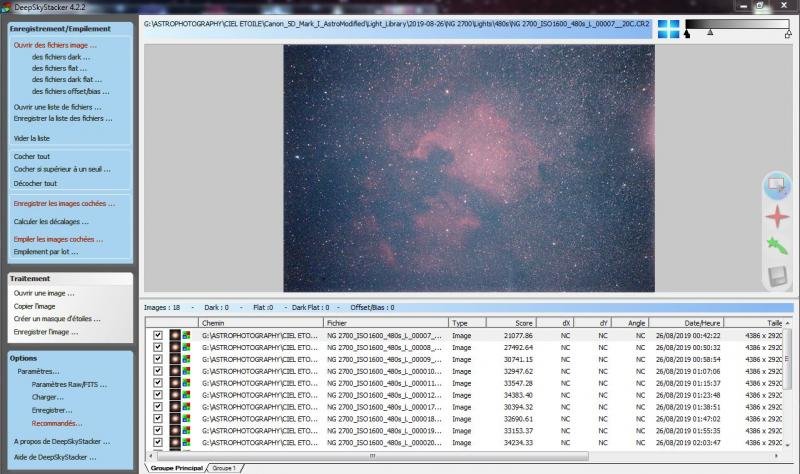Uncheck the row for file L_000017

(158, 407)
